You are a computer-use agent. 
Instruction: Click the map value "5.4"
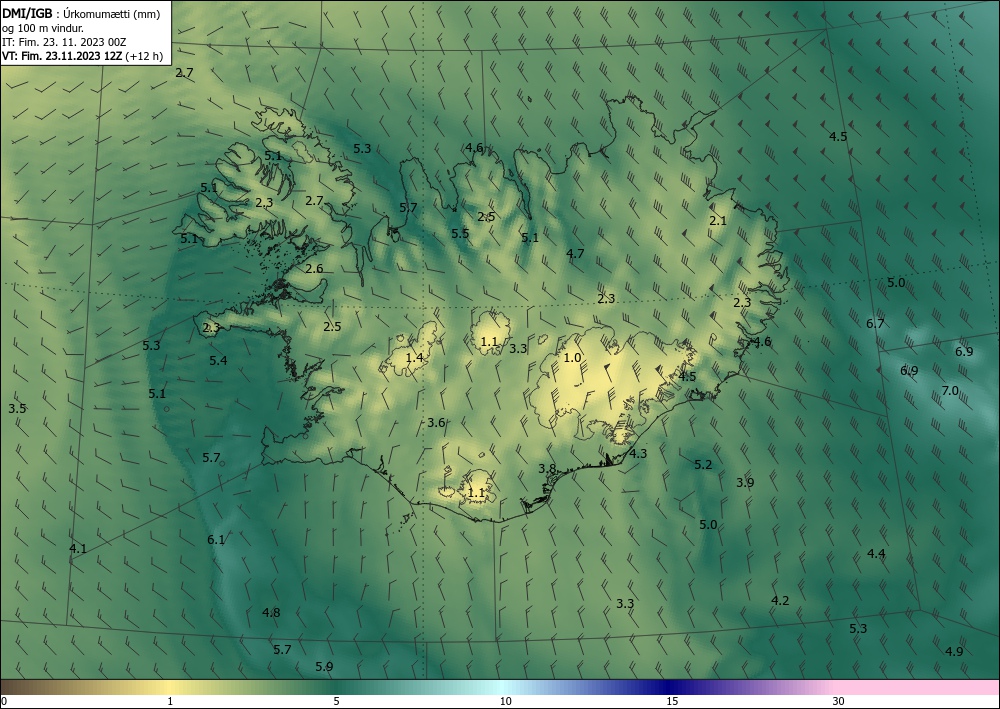[x=218, y=361]
